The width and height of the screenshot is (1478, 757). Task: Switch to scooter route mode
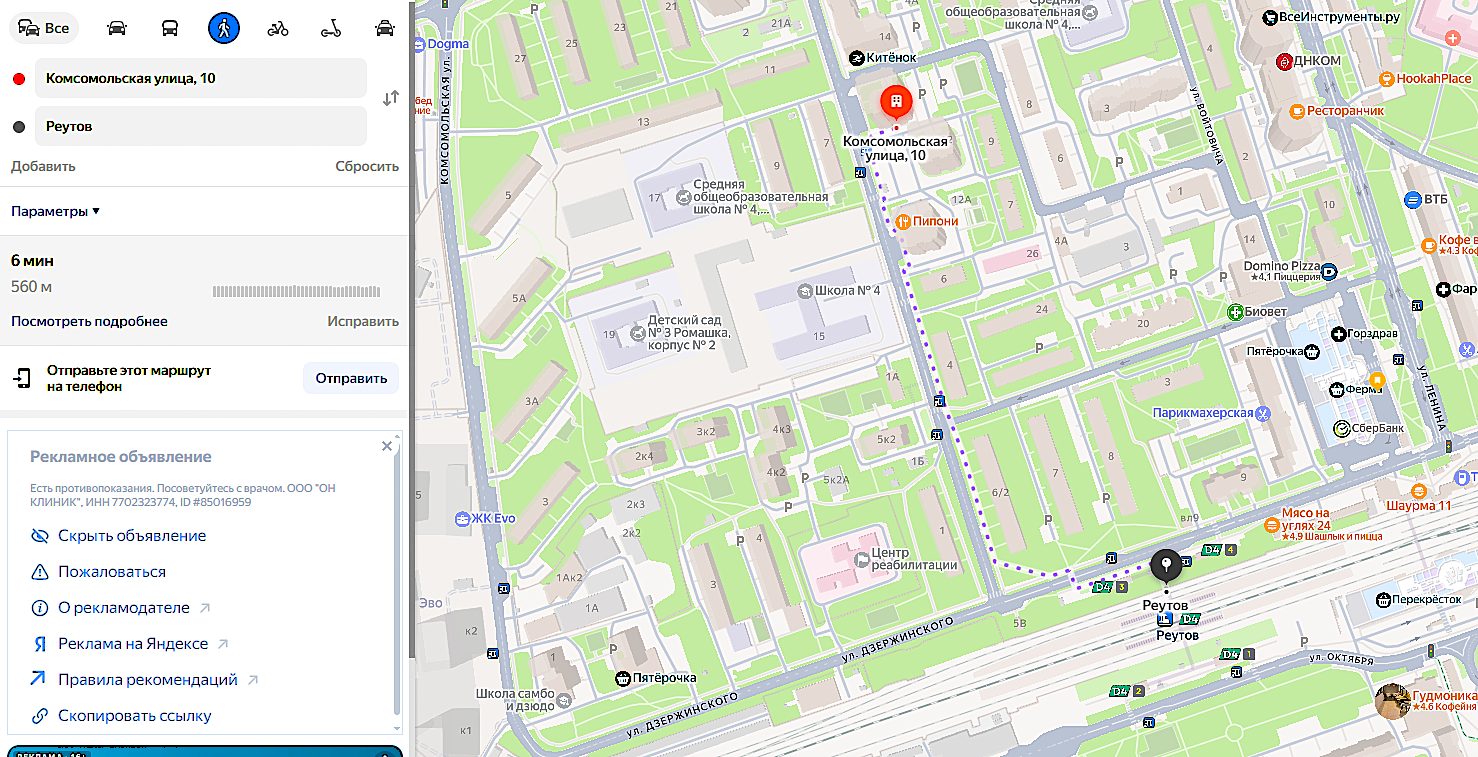(331, 28)
